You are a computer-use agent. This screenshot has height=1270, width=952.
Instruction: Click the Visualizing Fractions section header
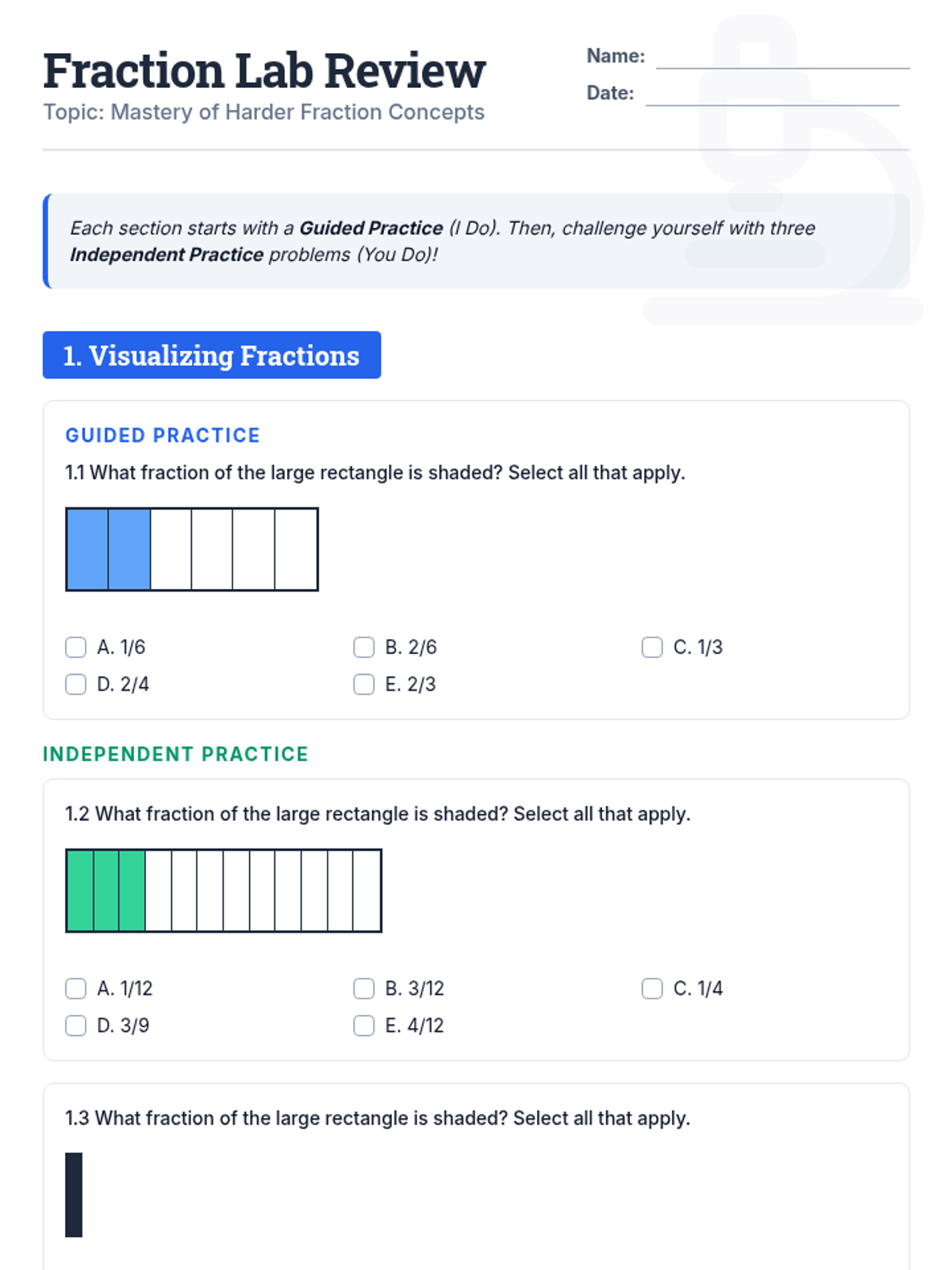212,355
